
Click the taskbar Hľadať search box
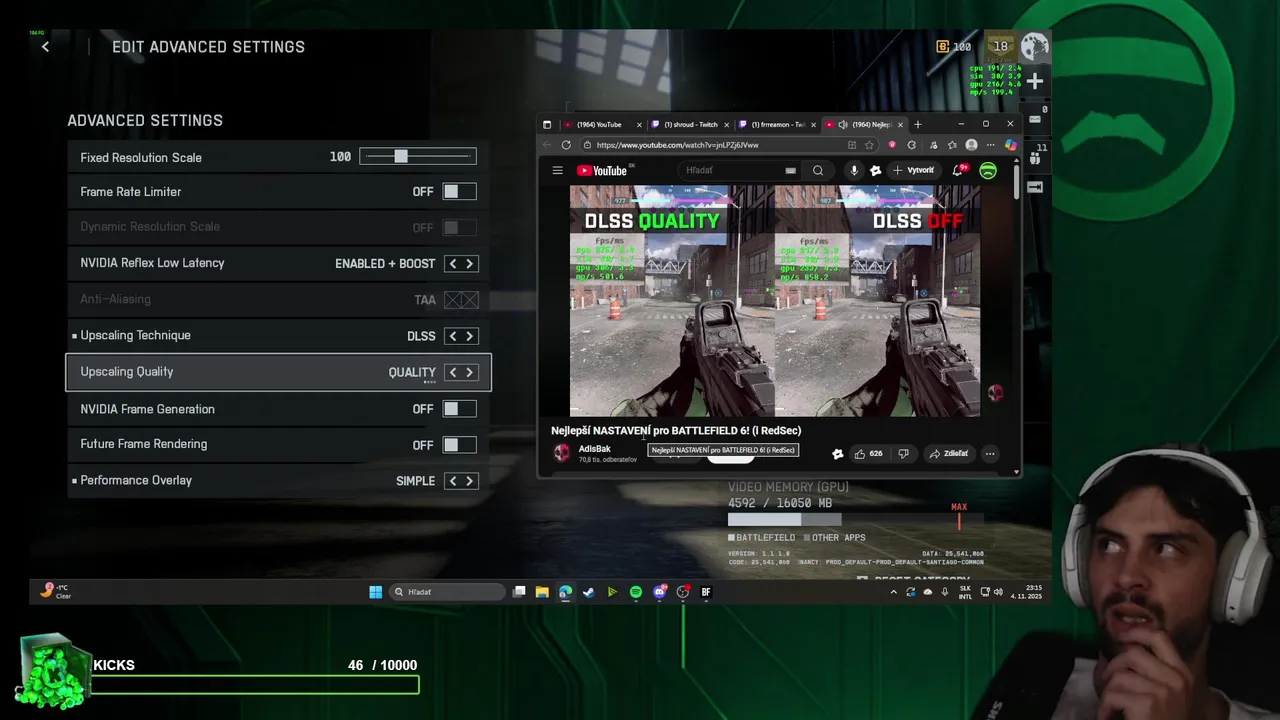(446, 592)
